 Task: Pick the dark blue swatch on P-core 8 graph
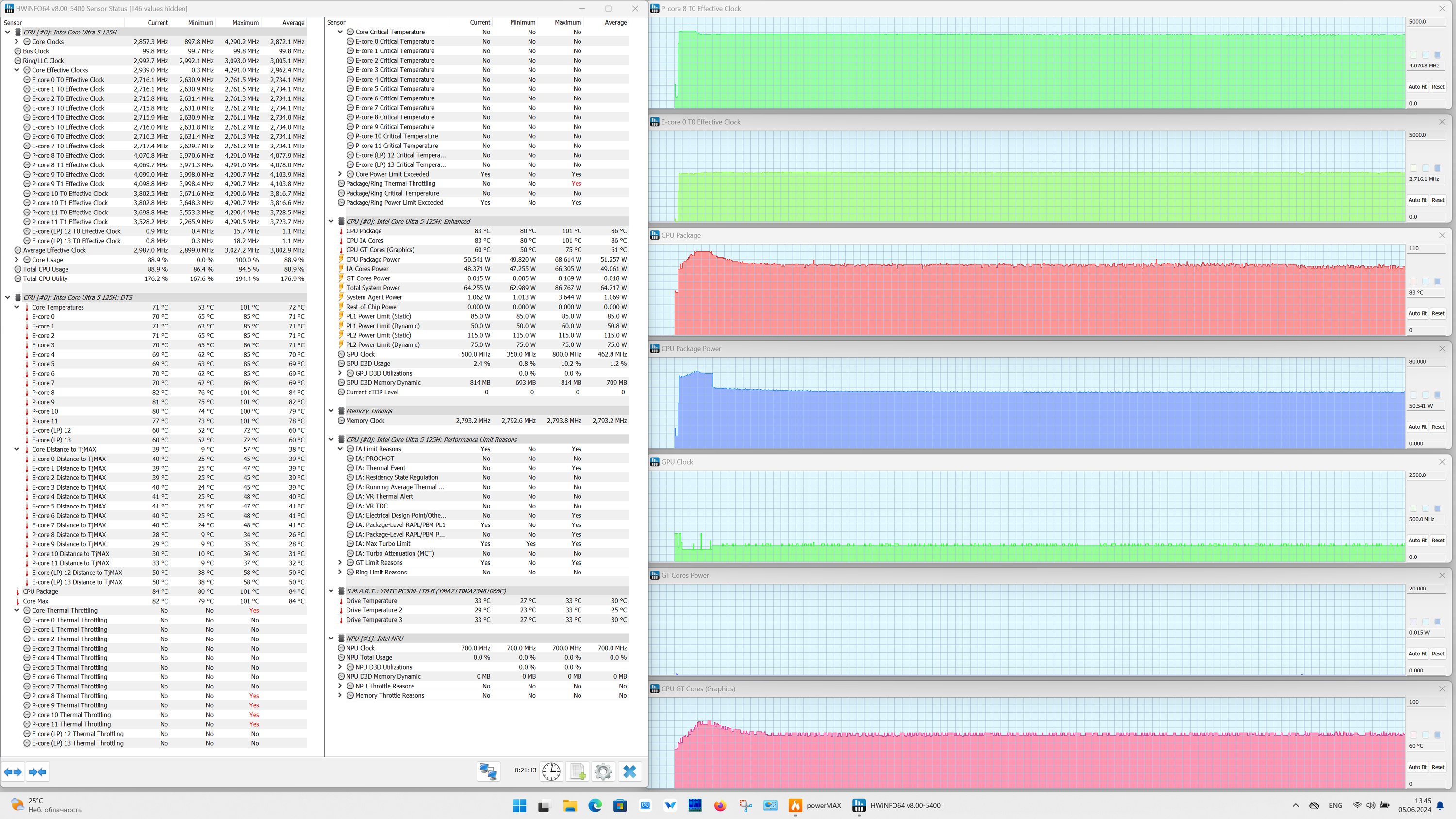[x=1438, y=55]
